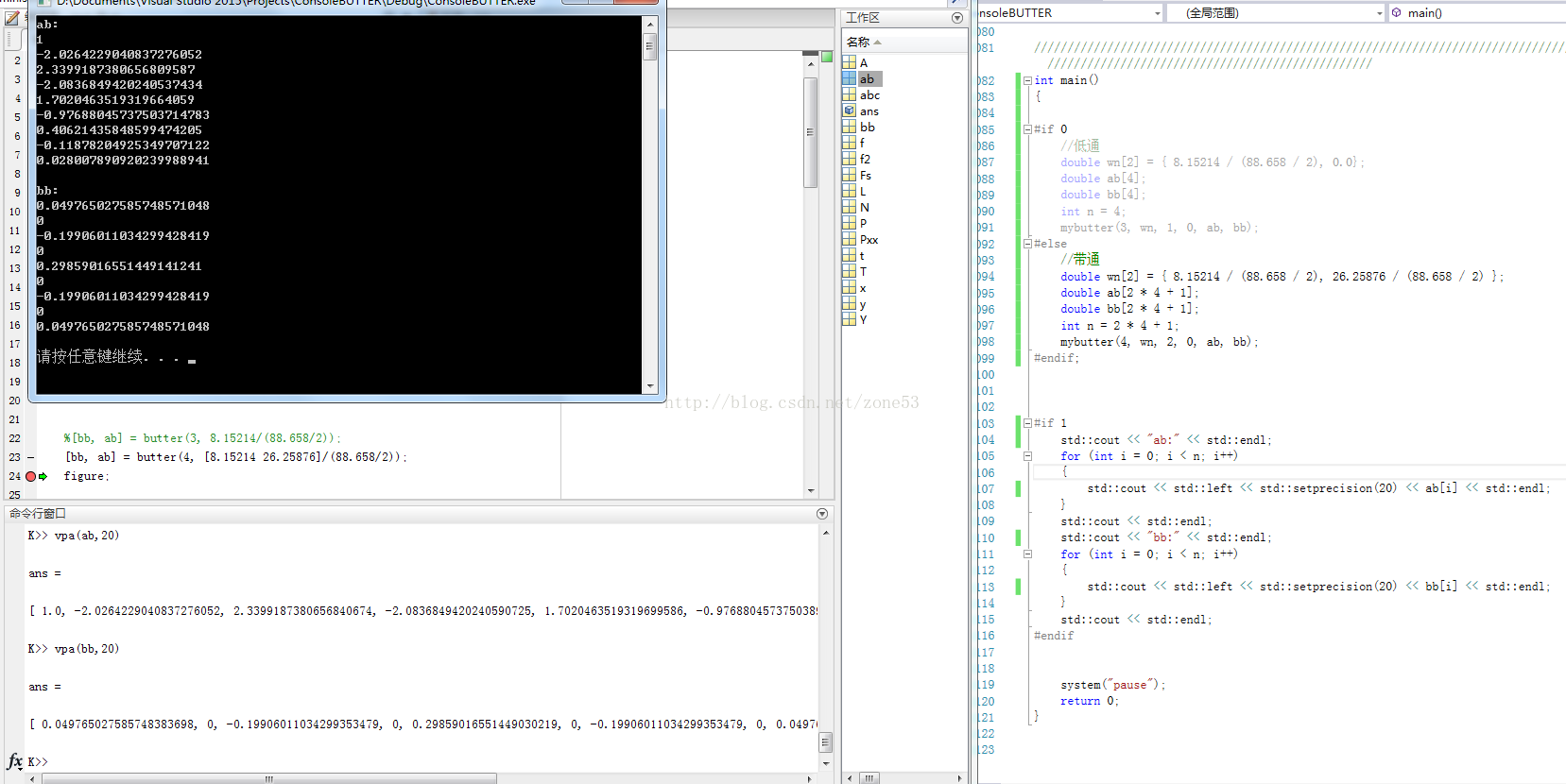Select the N variable icon in workspace
1566x784 pixels.
(850, 207)
